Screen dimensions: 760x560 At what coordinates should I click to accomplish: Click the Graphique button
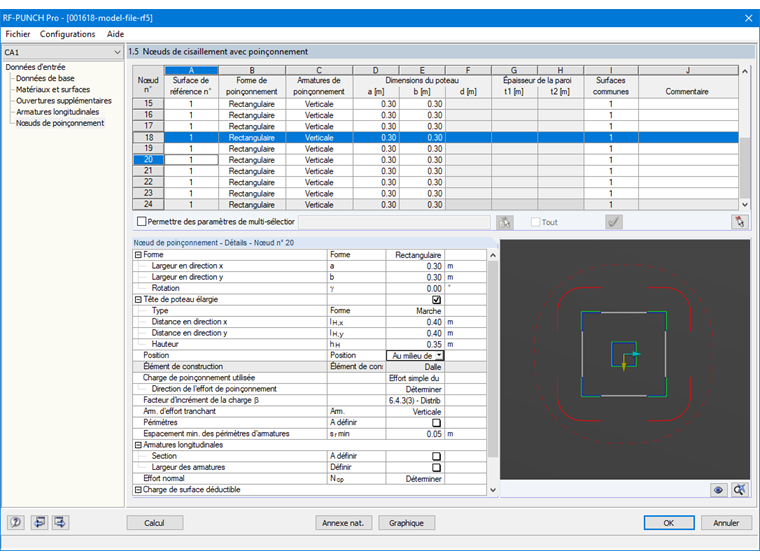tap(406, 523)
